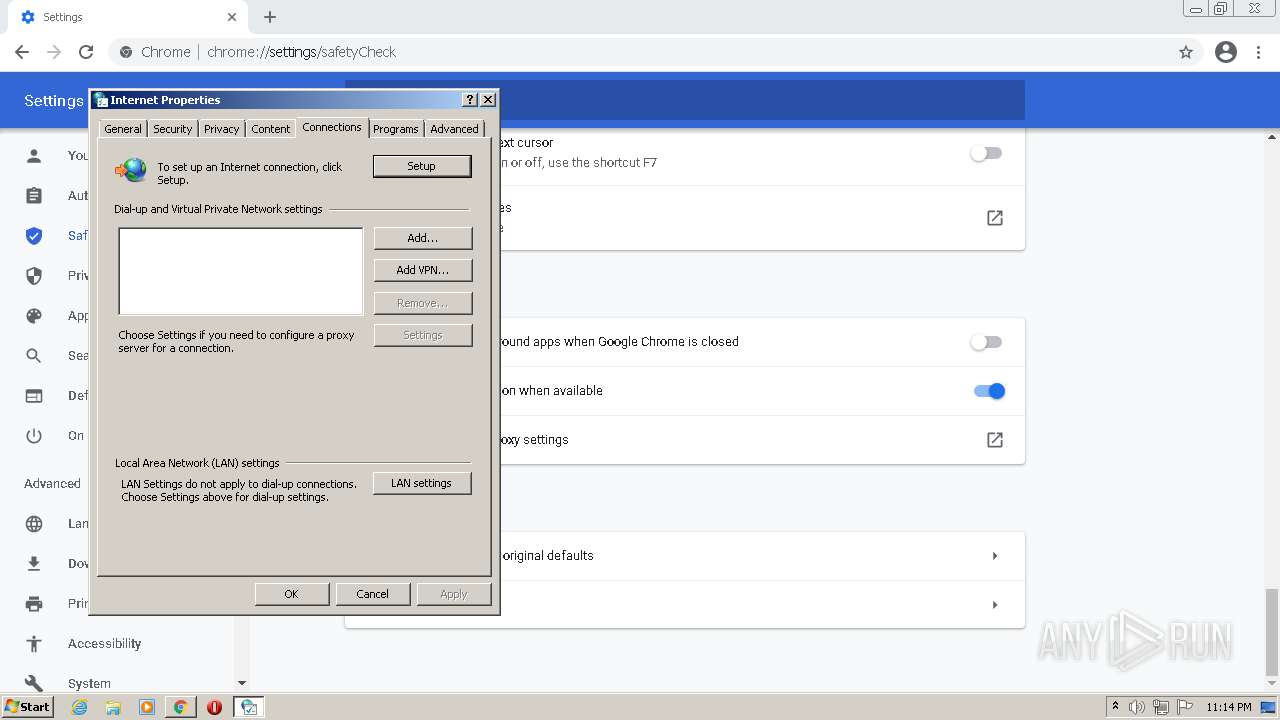This screenshot has height=720, width=1280.
Task: Show hidden tray icons arrow
Action: [x=1115, y=707]
